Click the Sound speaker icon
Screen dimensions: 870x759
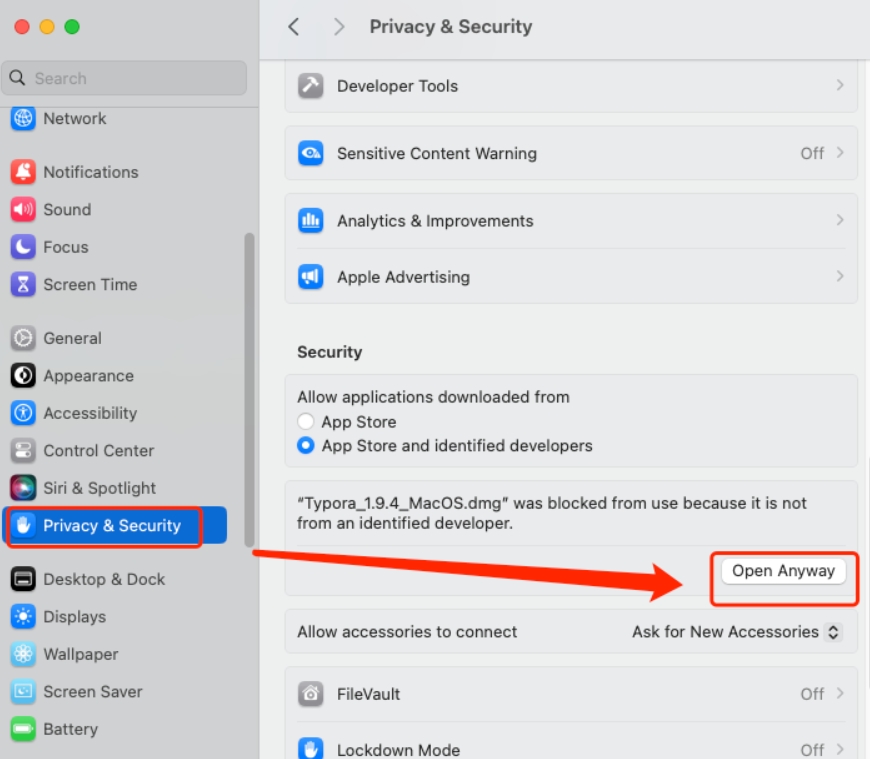point(23,210)
